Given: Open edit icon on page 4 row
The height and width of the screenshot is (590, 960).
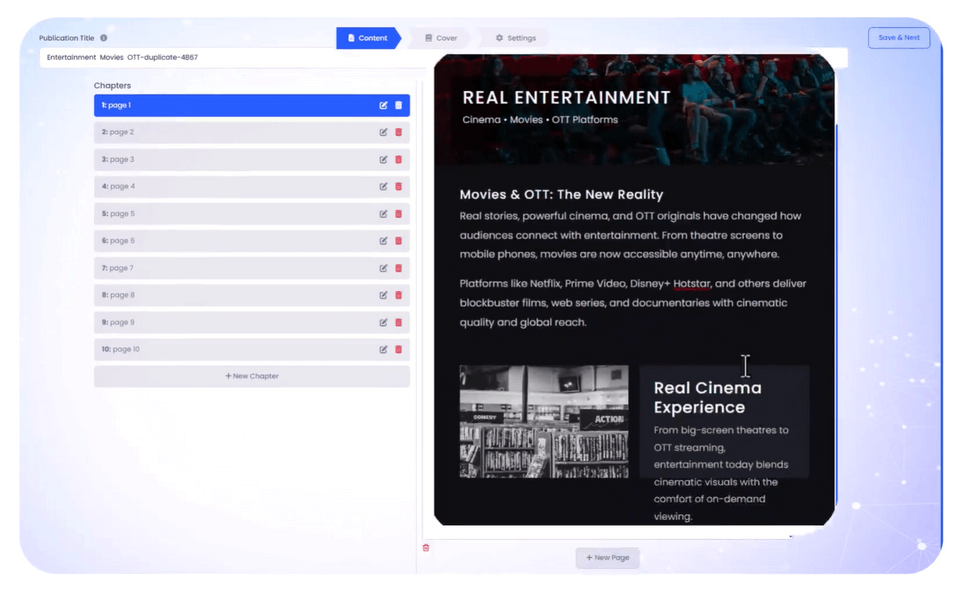Looking at the screenshot, I should pos(383,187).
